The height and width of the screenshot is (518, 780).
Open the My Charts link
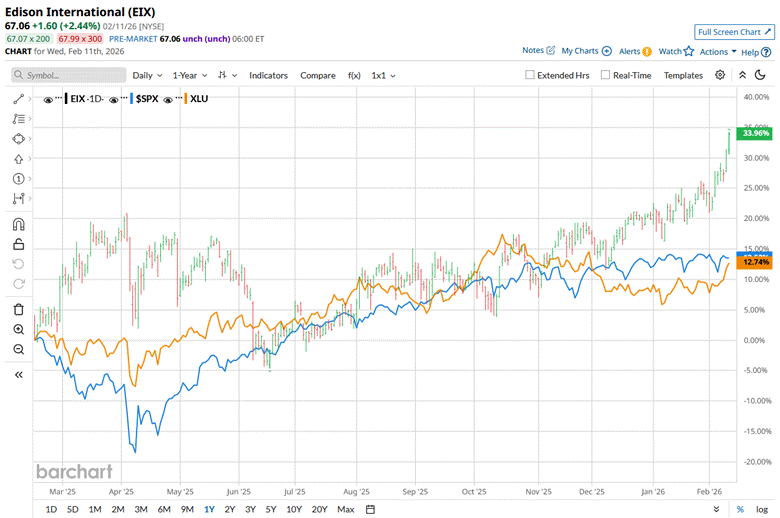point(586,51)
